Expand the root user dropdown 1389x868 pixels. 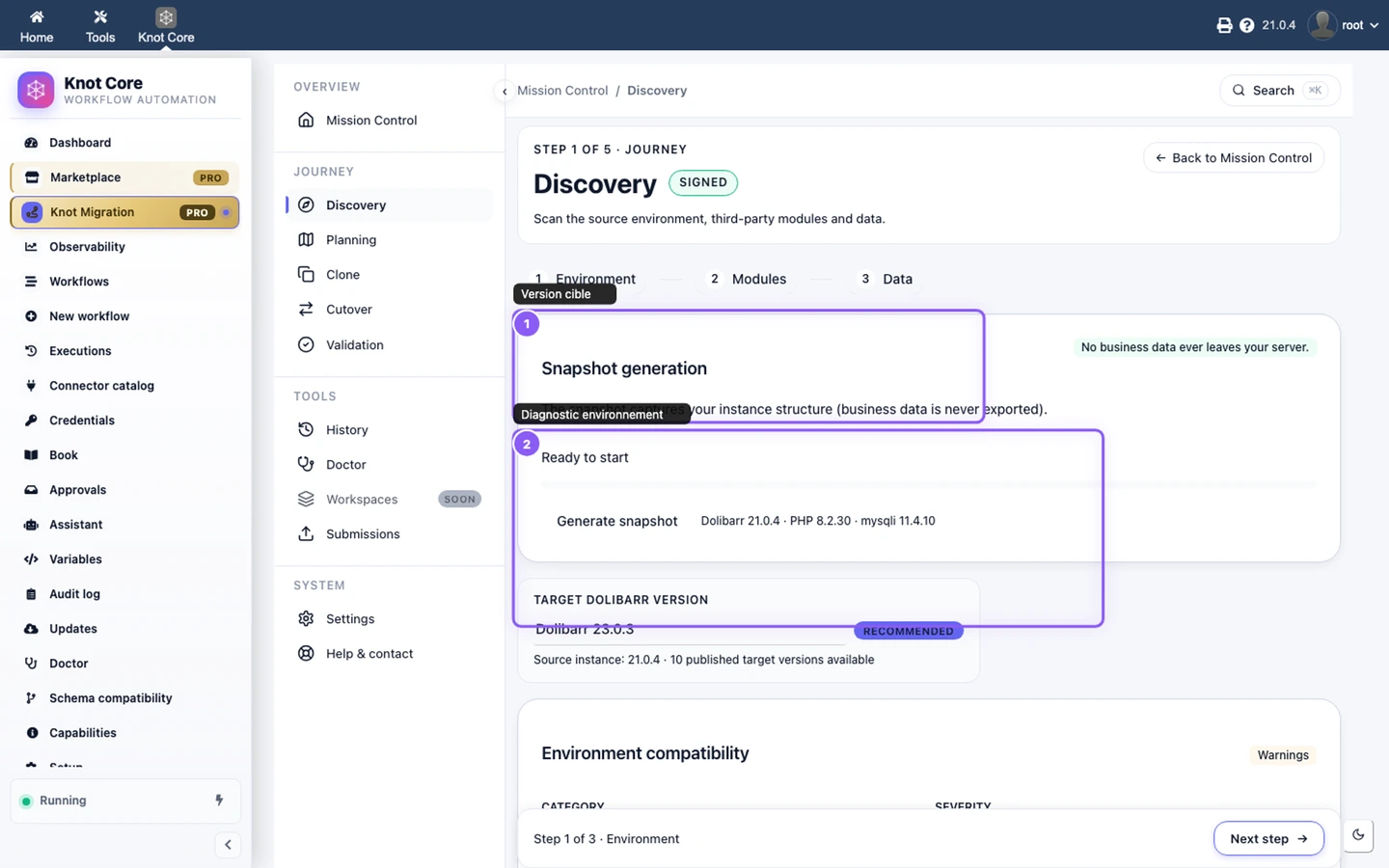1344,25
